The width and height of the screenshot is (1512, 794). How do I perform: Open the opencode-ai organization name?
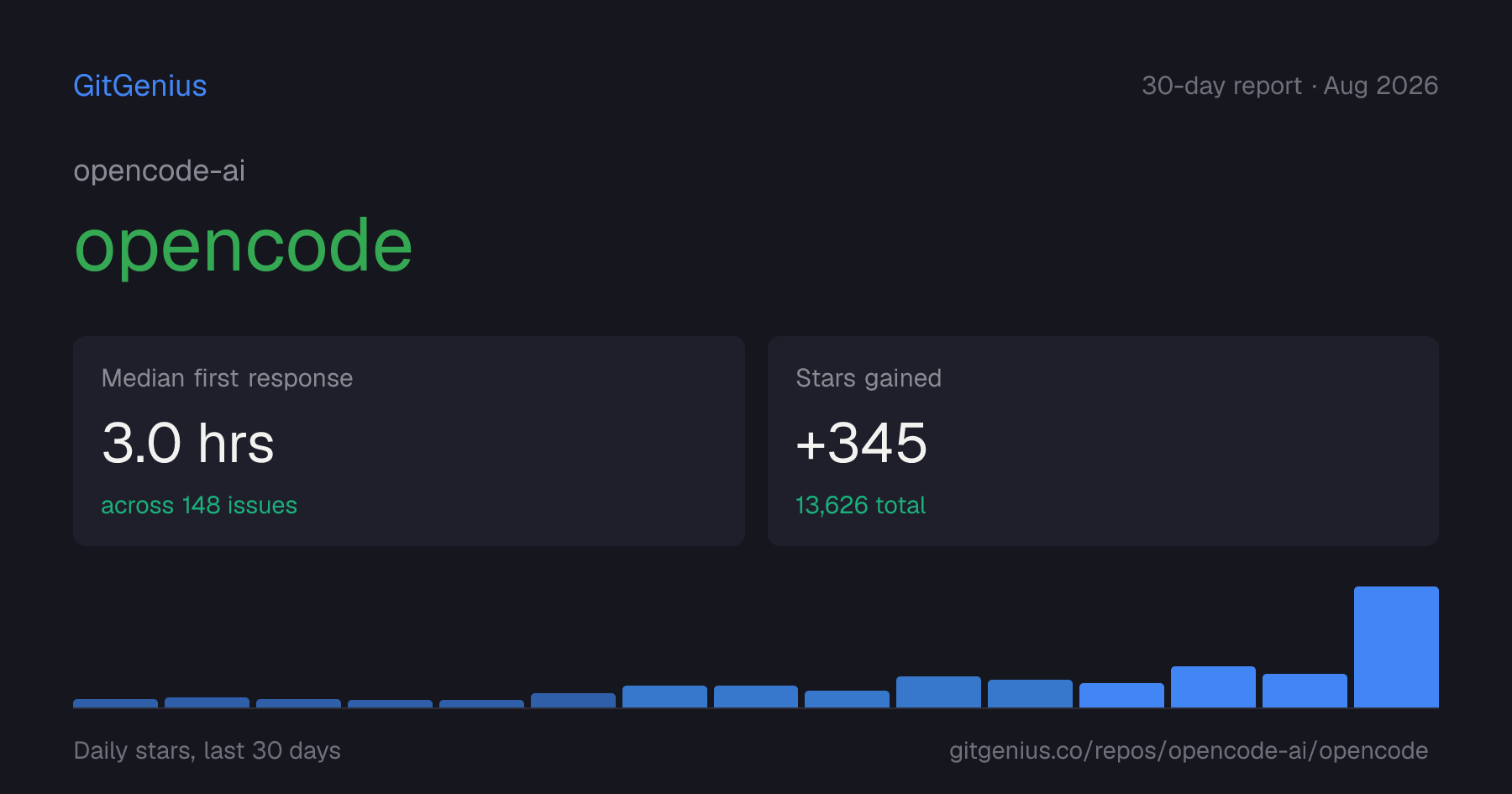tap(160, 171)
